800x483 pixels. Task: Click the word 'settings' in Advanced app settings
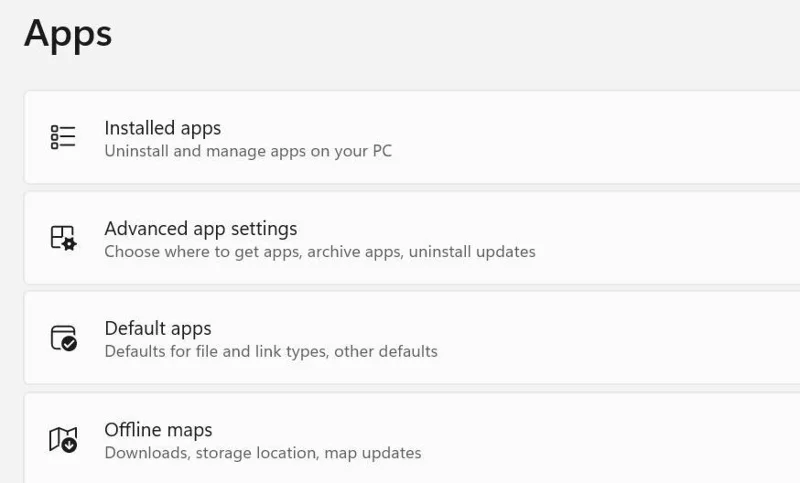[264, 230]
